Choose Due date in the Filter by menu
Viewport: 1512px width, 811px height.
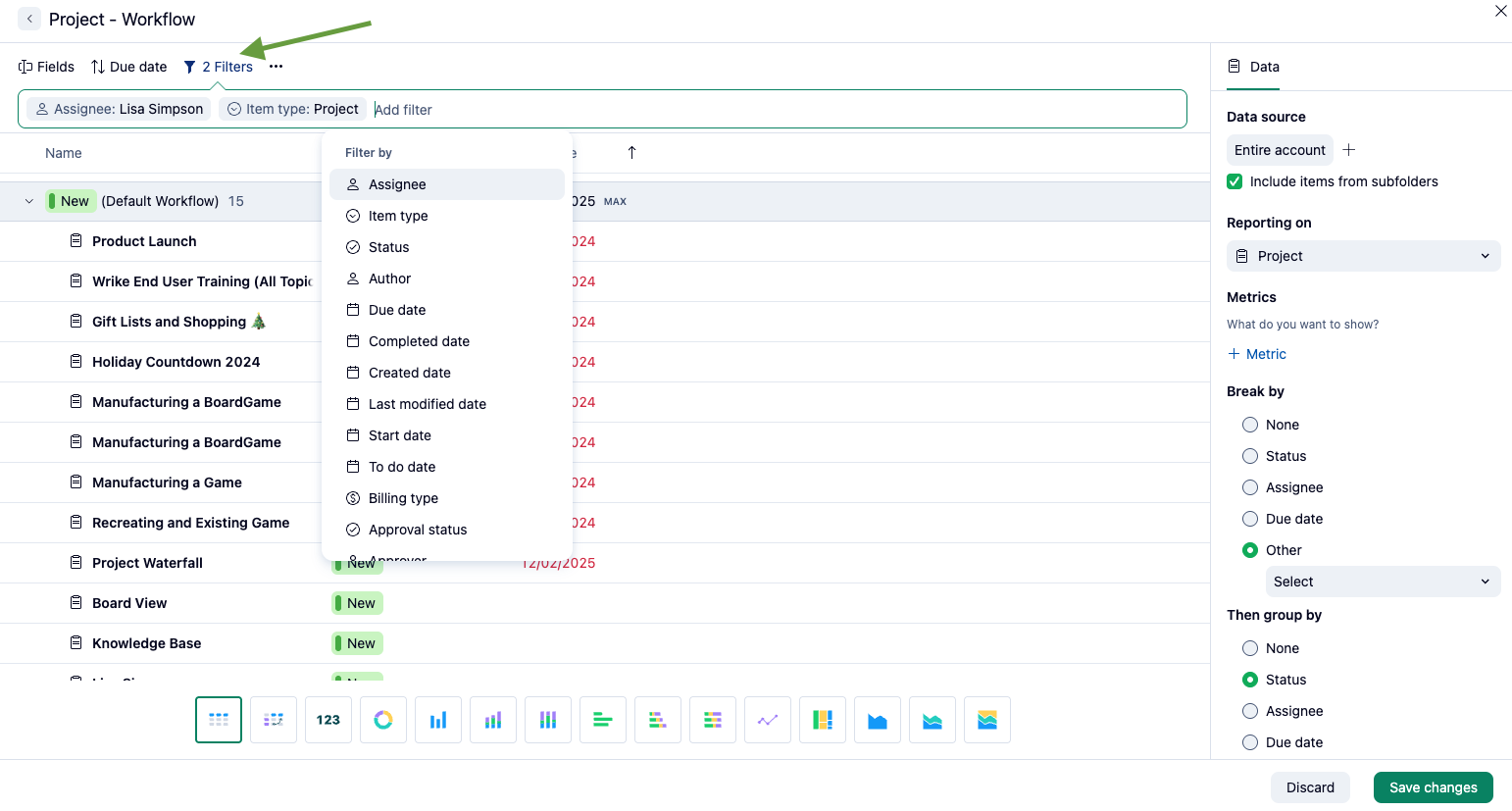tap(447, 310)
